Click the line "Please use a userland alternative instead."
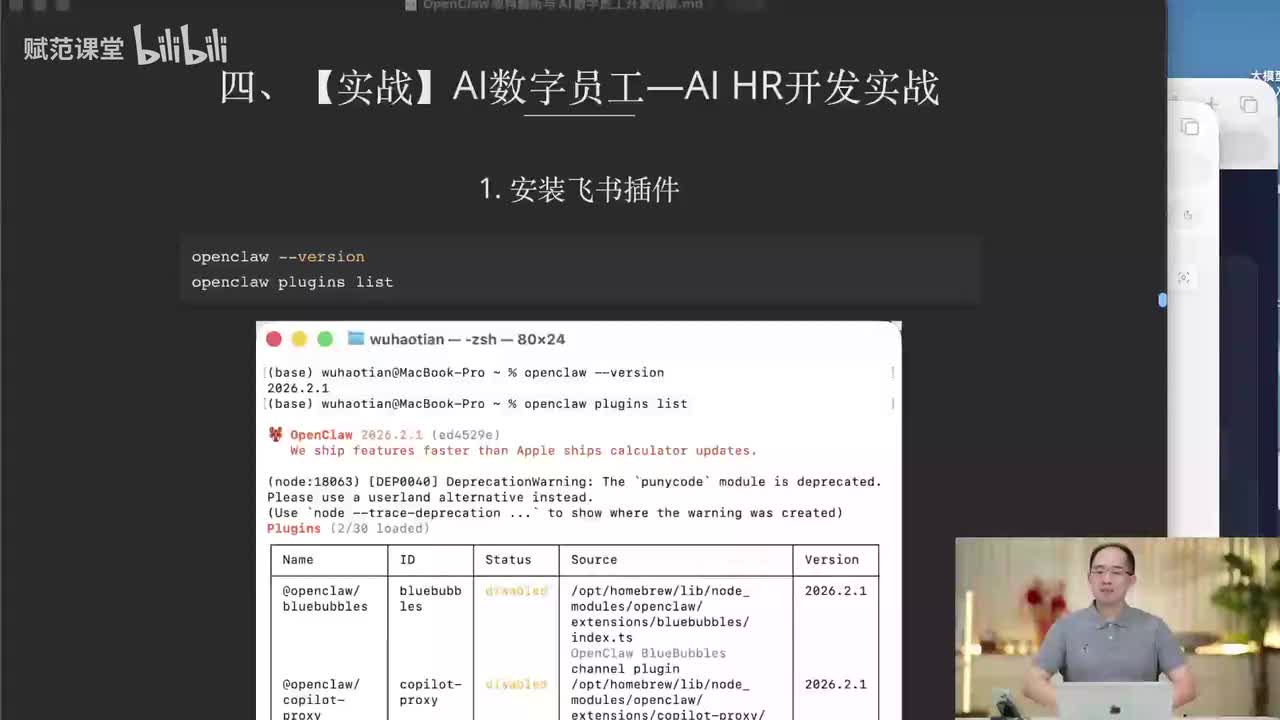This screenshot has height=720, width=1280. coord(430,497)
